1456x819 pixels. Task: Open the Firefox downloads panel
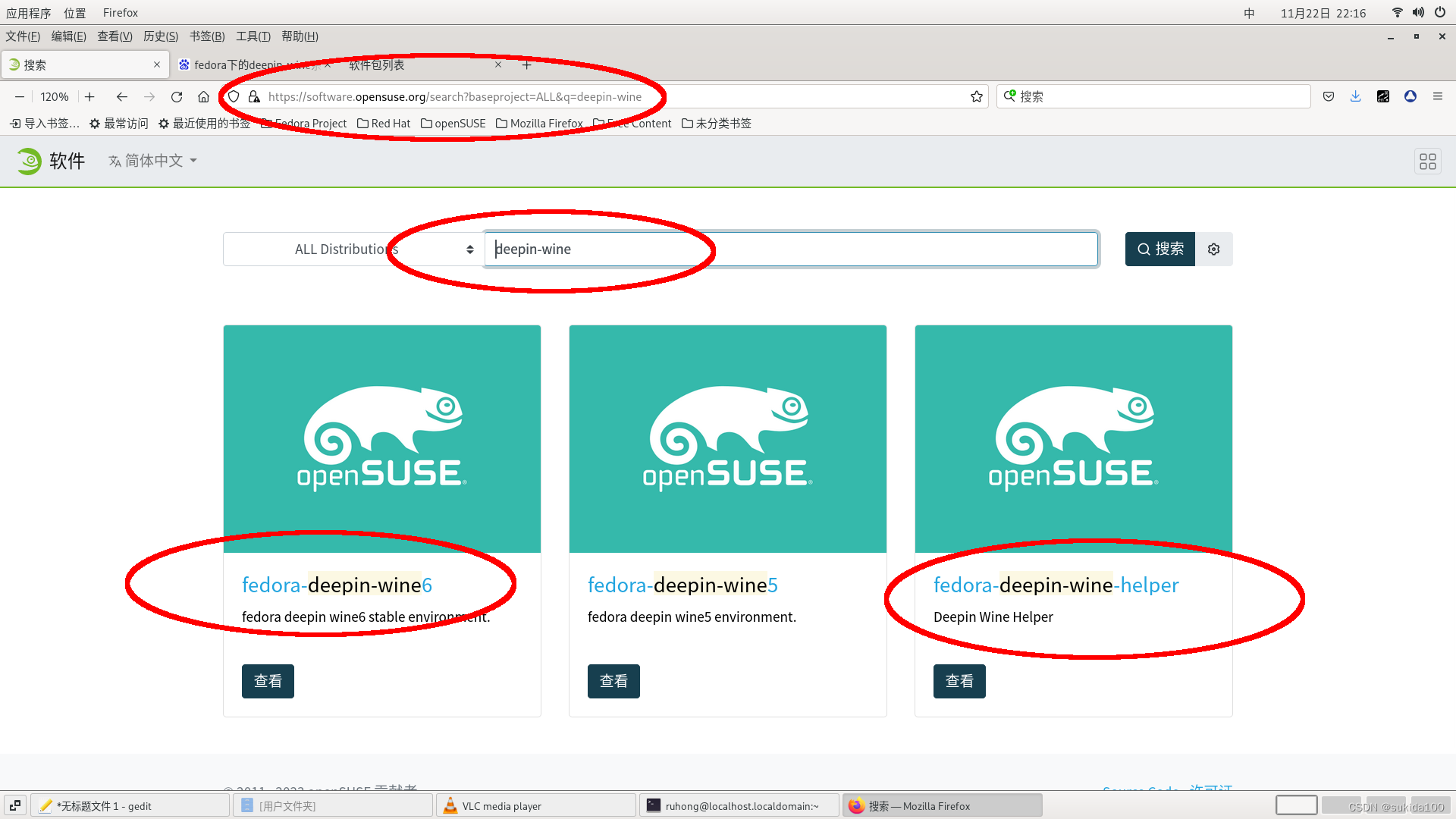1355,96
